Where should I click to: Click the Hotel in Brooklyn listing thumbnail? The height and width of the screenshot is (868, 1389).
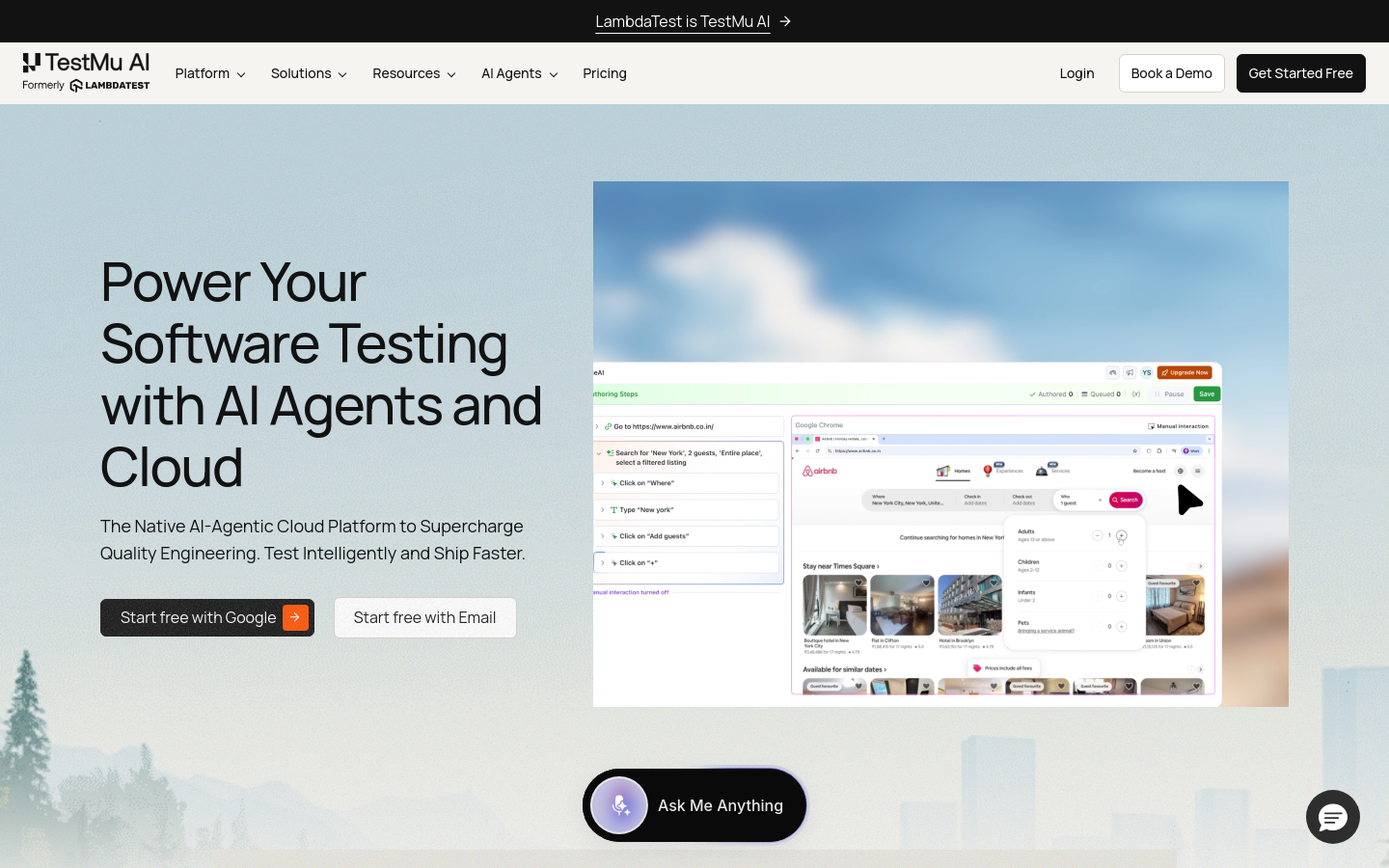[x=969, y=605]
